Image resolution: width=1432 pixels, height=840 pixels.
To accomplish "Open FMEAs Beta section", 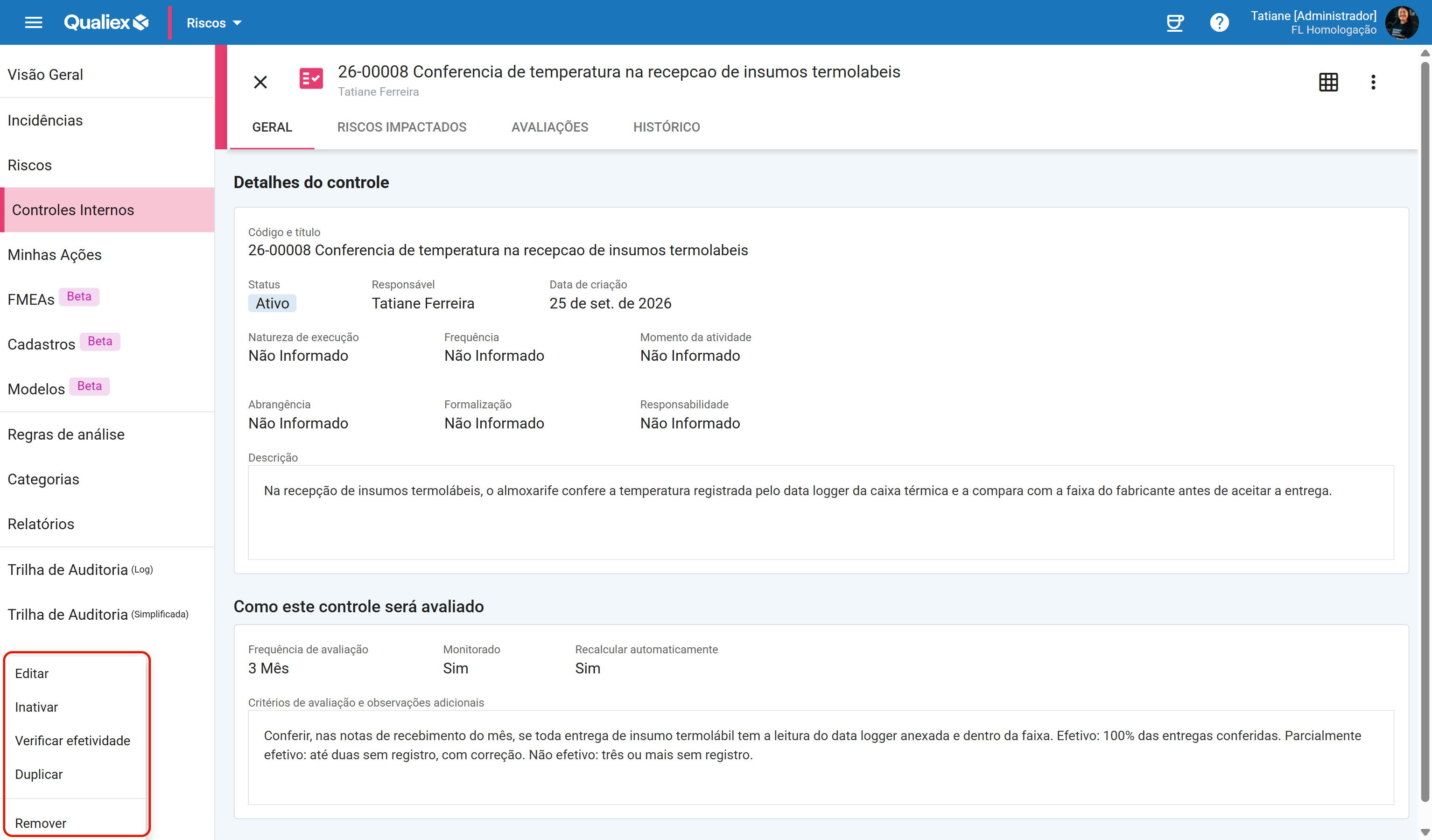I will [x=107, y=299].
